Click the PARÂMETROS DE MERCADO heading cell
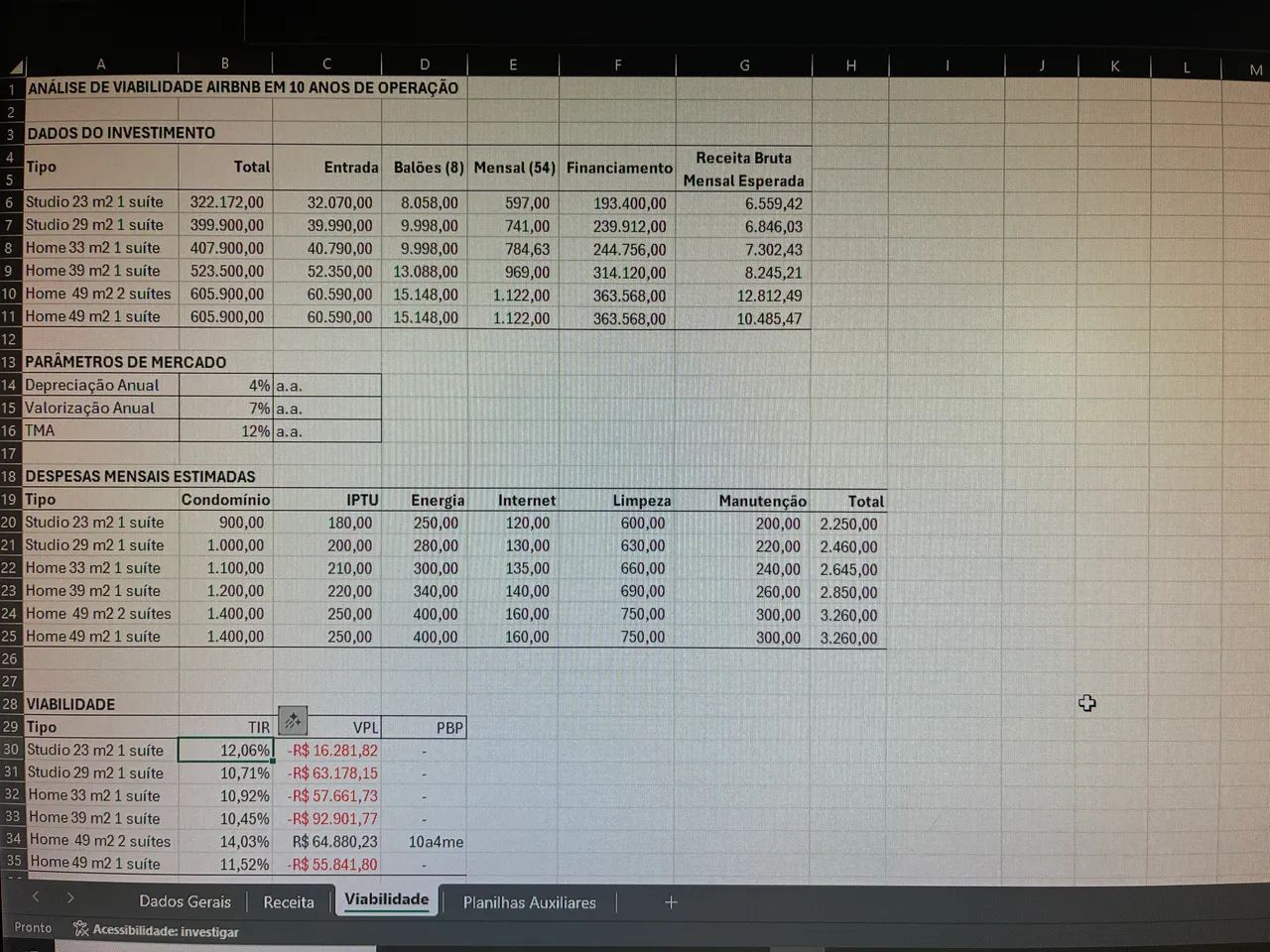Viewport: 1270px width, 952px height. click(126, 362)
